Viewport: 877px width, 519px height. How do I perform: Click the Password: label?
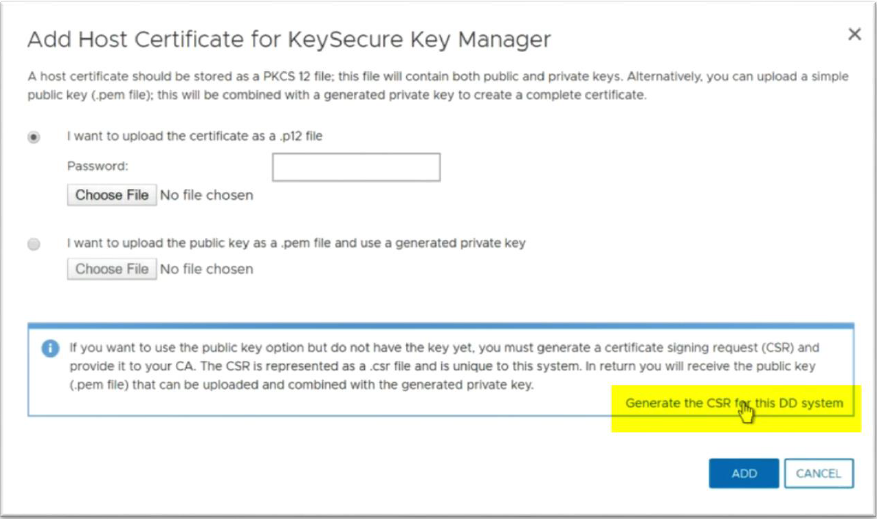tap(97, 166)
